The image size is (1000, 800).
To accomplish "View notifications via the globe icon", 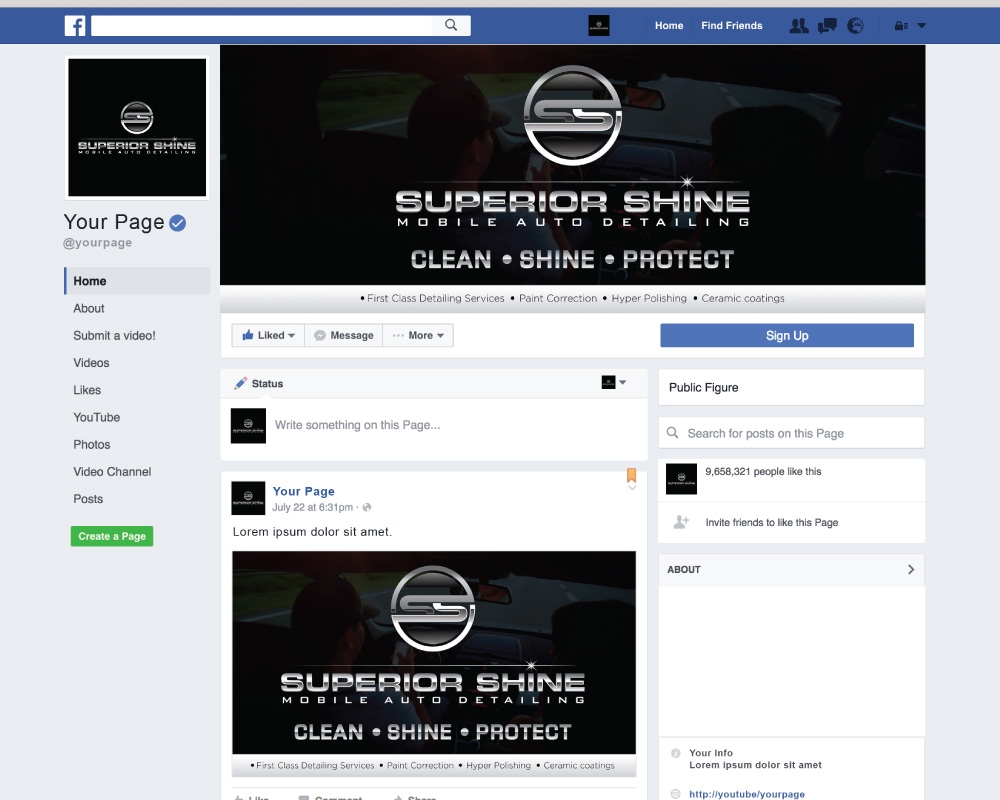I will coord(855,25).
